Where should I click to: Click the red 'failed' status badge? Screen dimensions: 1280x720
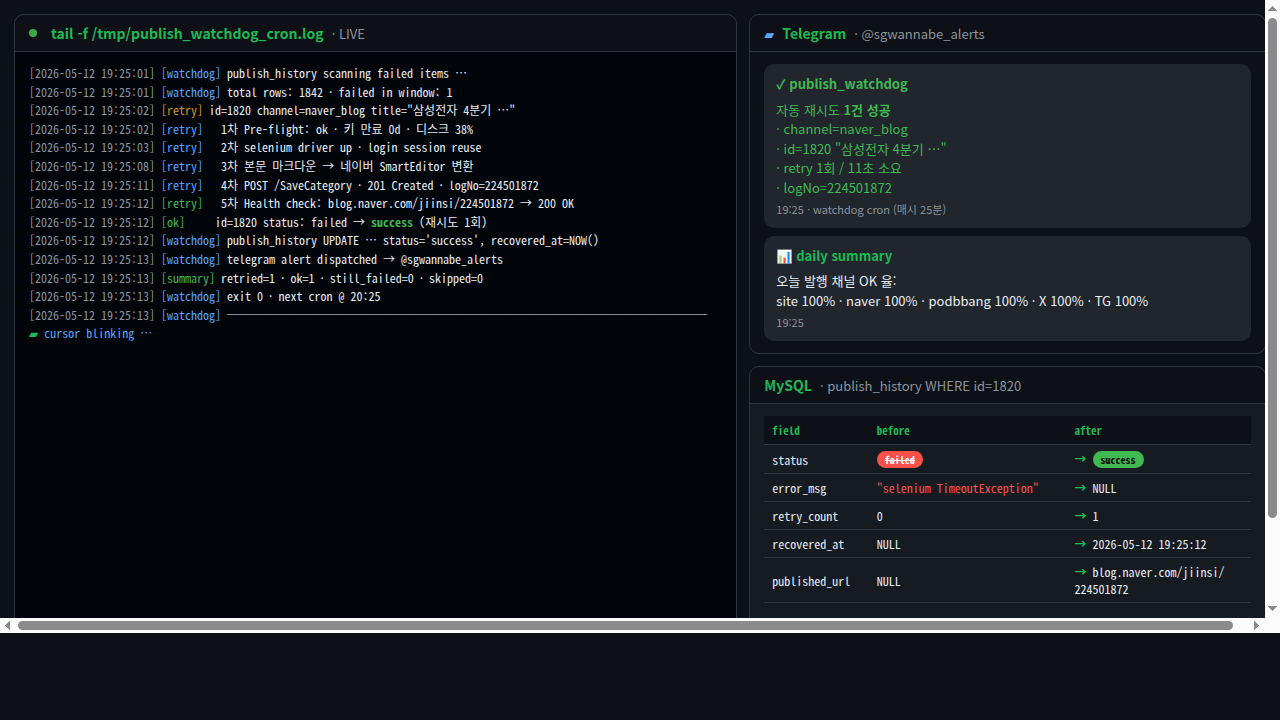pyautogui.click(x=900, y=460)
